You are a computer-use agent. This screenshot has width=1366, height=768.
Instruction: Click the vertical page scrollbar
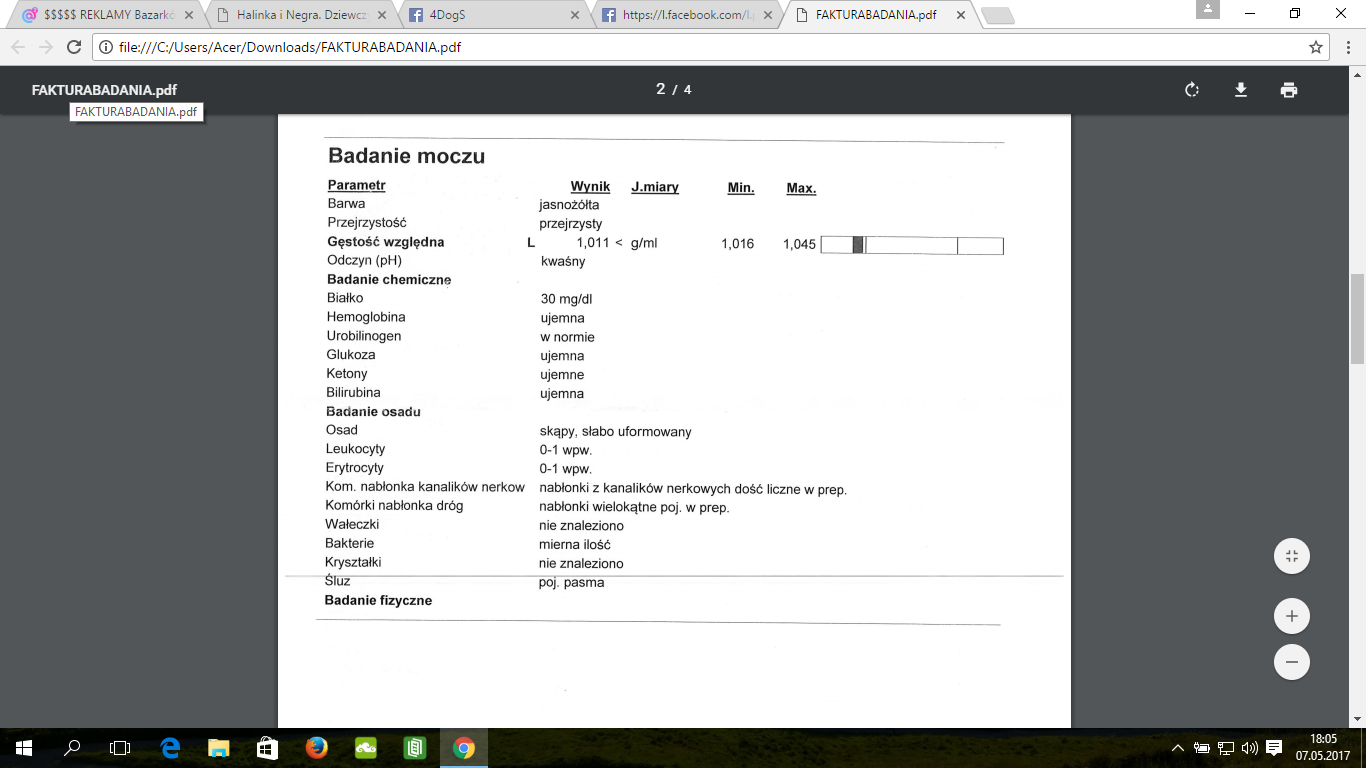click(x=1357, y=320)
